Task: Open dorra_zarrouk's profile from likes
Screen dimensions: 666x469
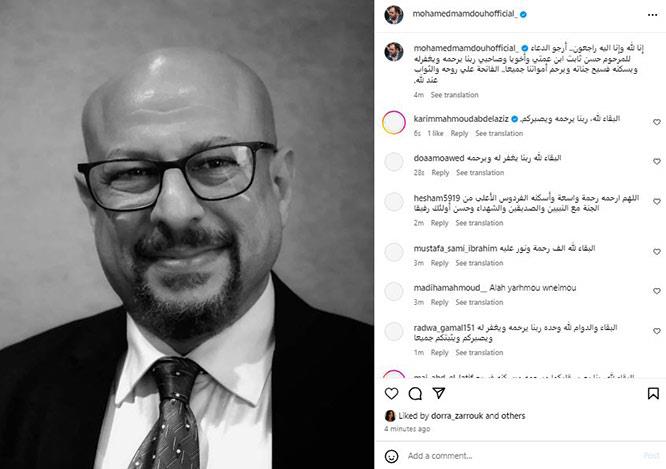Action: (x=457, y=416)
